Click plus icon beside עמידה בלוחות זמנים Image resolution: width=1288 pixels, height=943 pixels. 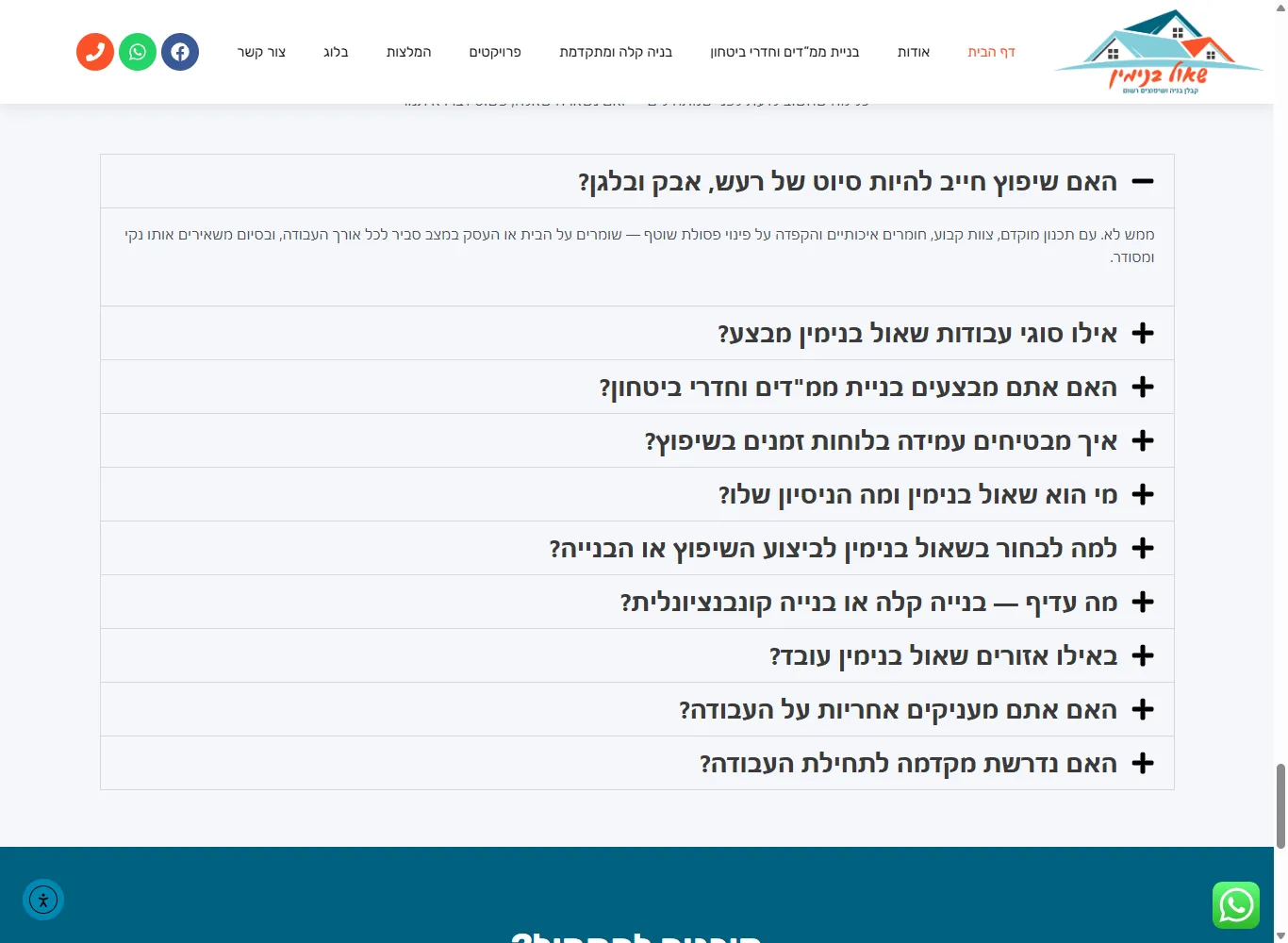pos(1143,440)
